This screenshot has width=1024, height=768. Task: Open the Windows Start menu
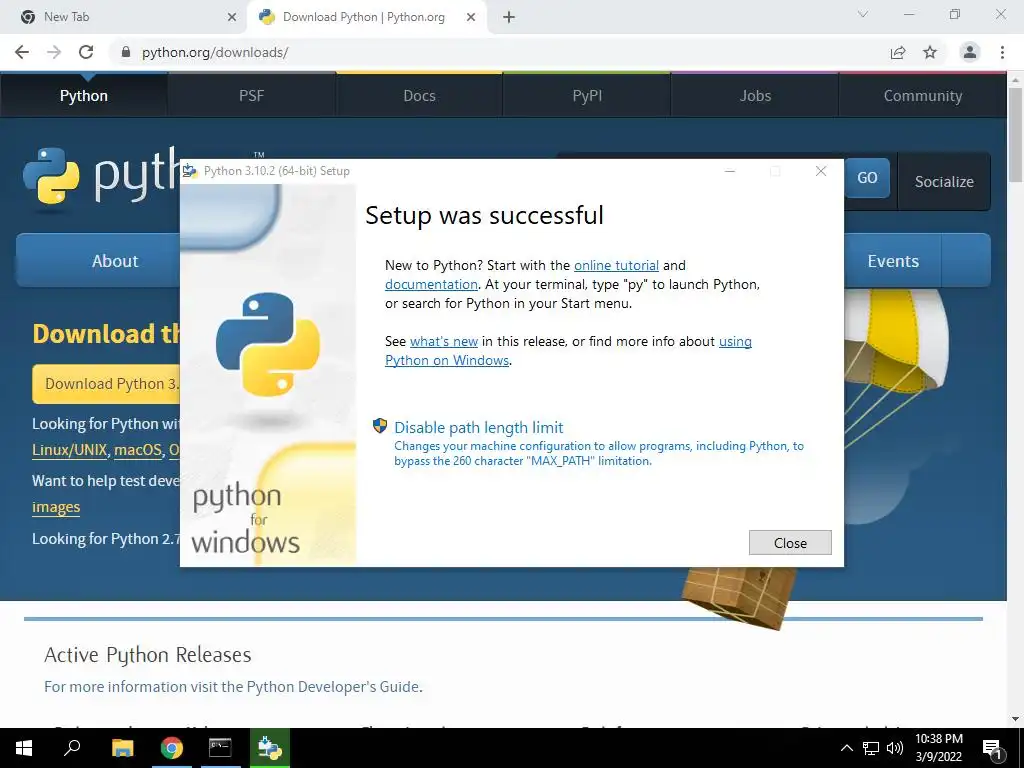pyautogui.click(x=24, y=748)
